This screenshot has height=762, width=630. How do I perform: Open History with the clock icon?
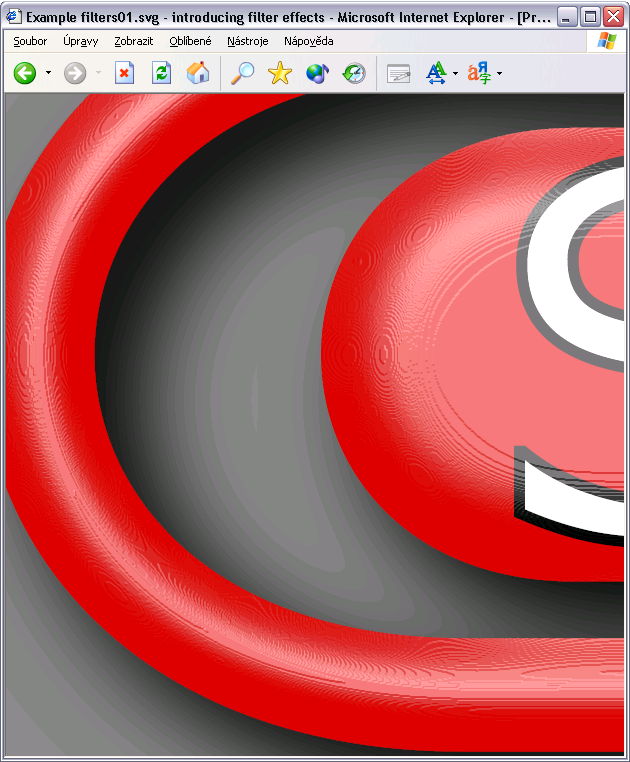pyautogui.click(x=354, y=73)
